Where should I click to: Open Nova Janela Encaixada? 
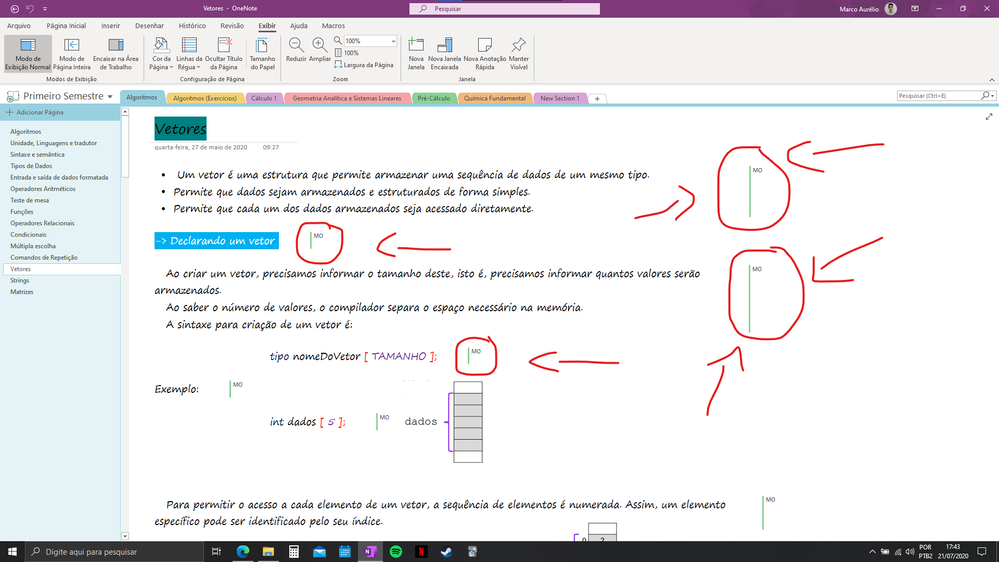pyautogui.click(x=444, y=54)
